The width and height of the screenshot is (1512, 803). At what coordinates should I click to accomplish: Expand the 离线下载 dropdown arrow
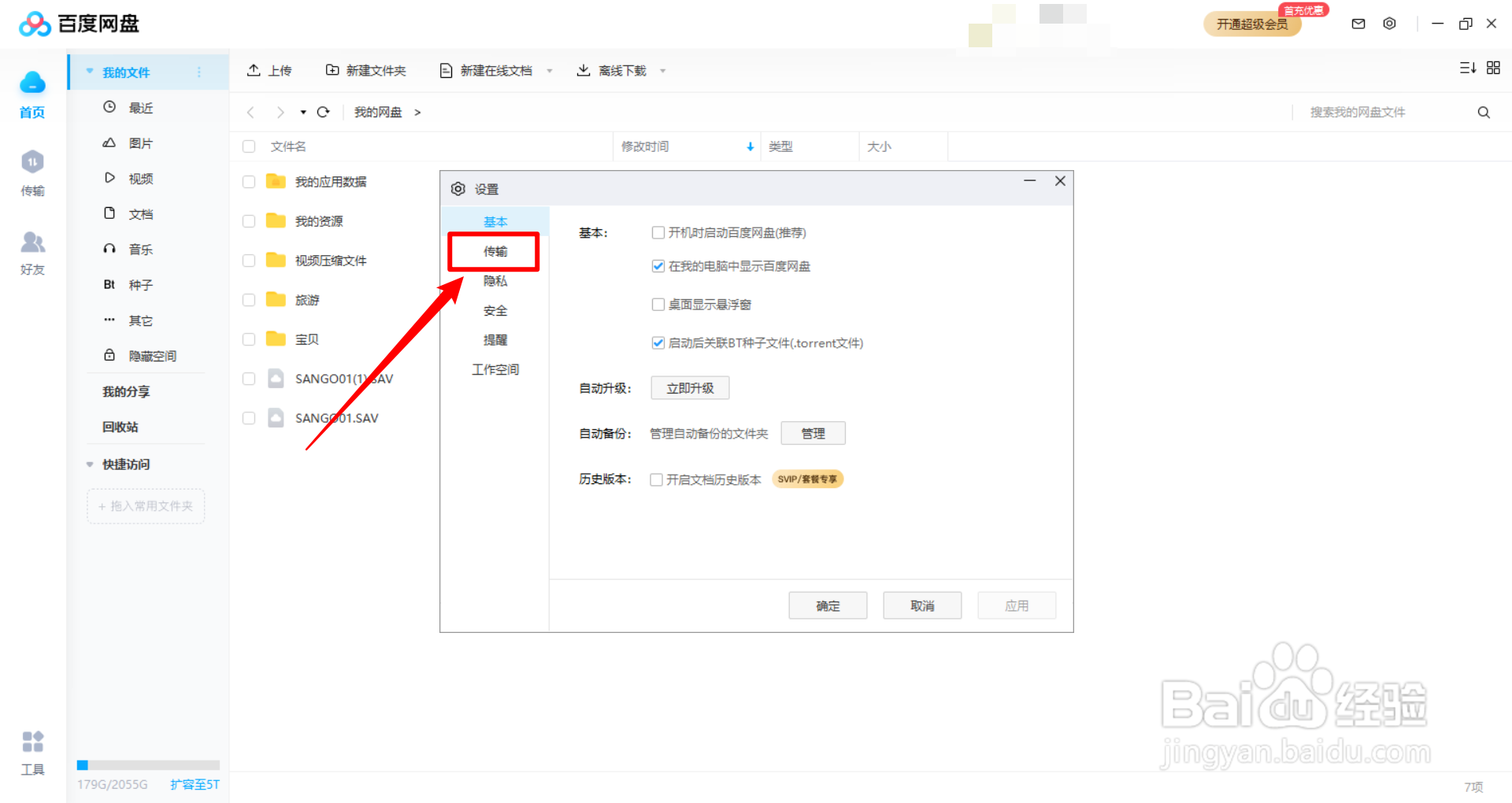tap(664, 70)
